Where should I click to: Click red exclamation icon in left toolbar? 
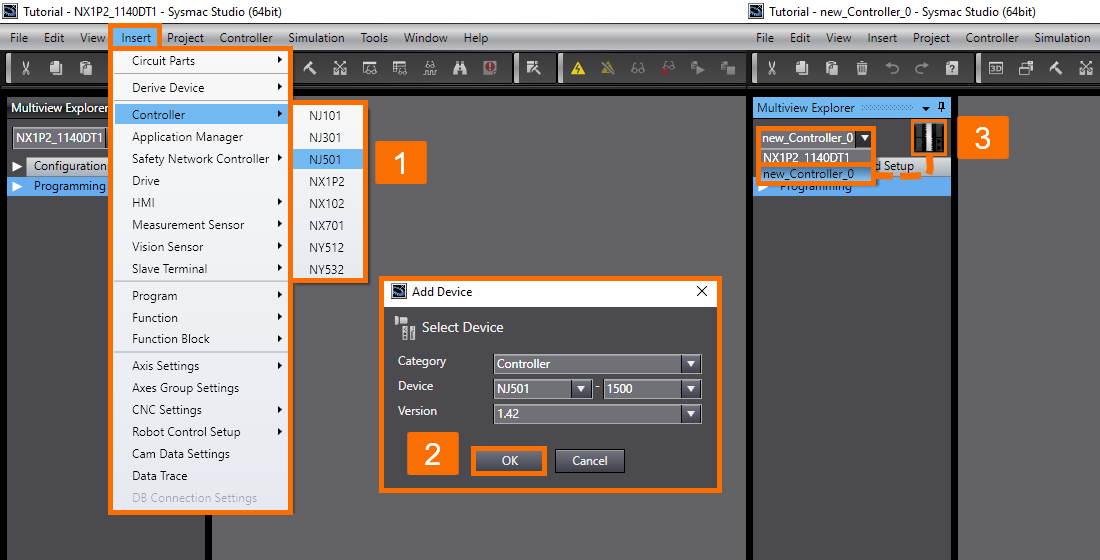click(490, 68)
